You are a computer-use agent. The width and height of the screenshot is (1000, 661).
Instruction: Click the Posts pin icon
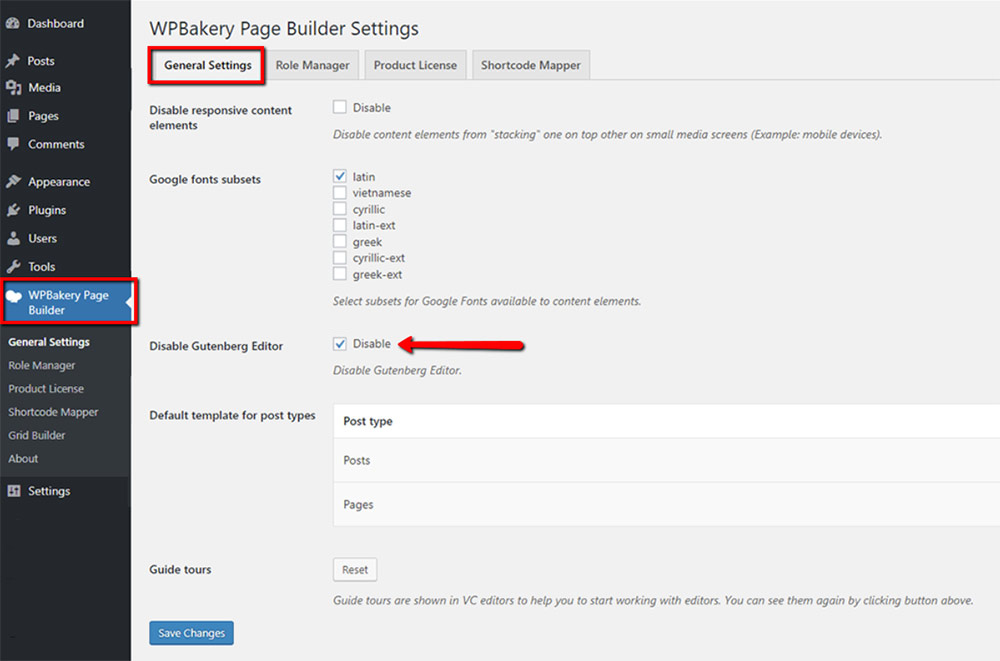point(13,61)
